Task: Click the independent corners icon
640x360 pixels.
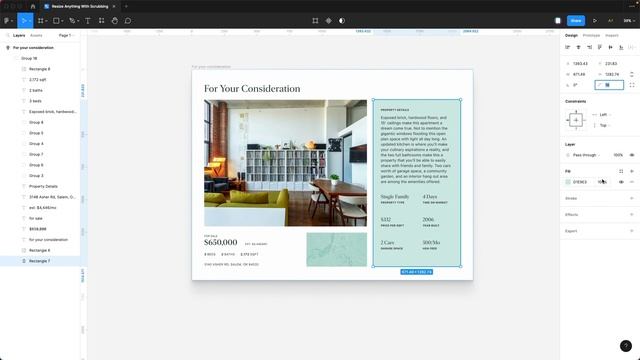Action: (632, 85)
